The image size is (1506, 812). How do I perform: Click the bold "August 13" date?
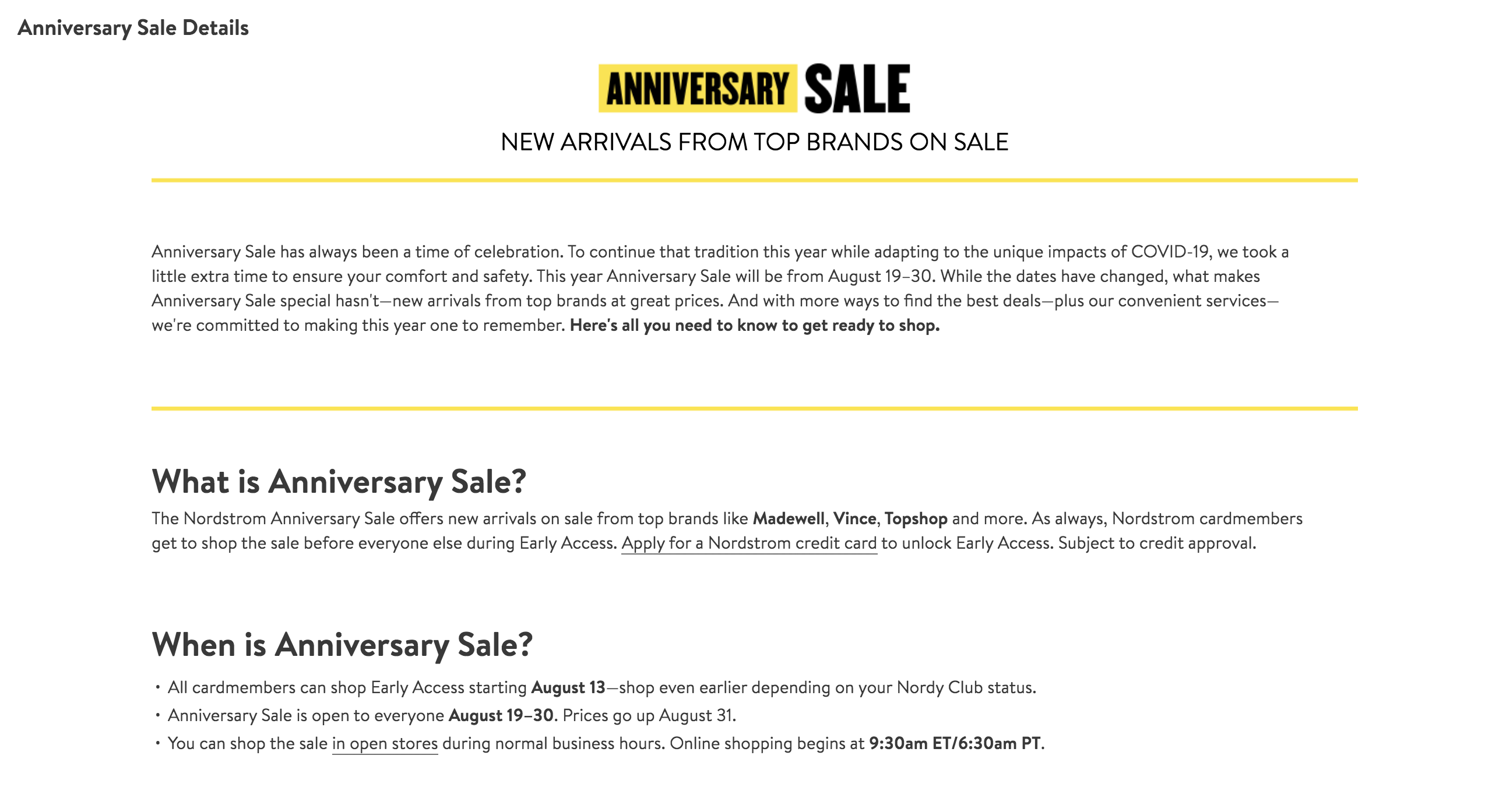click(568, 687)
